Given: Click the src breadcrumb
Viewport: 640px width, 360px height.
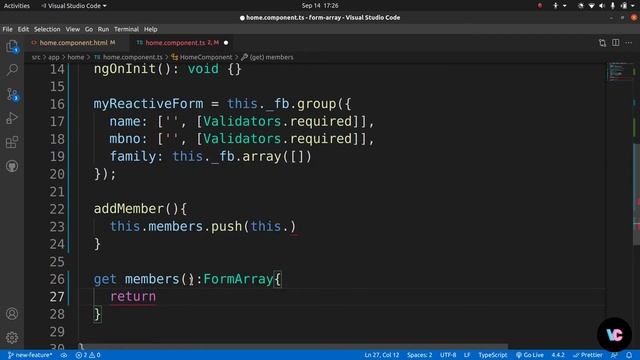Looking at the screenshot, I should coord(36,57).
